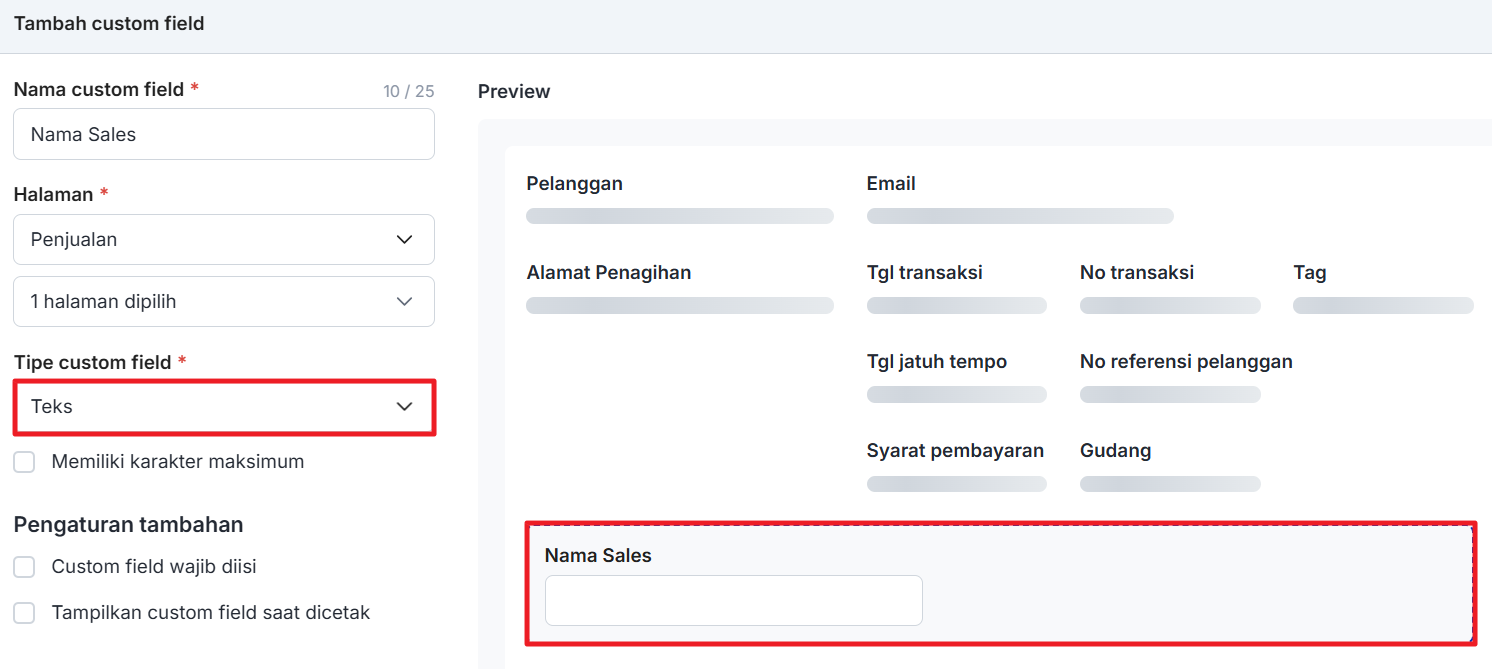The width and height of the screenshot is (1492, 669).
Task: Click the Nama custom field text input
Action: (223, 134)
